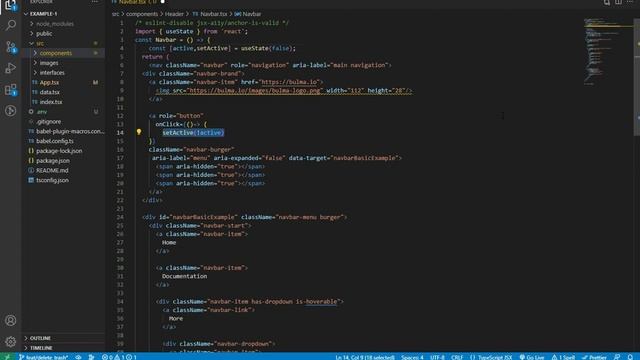
Task: Click the feat/delete trash branch in status bar
Action: click(x=44, y=357)
